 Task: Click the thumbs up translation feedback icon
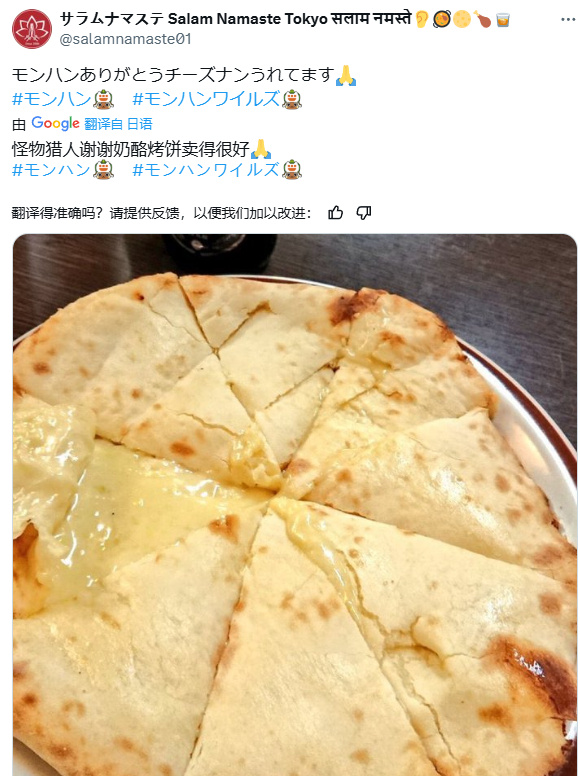(x=336, y=213)
